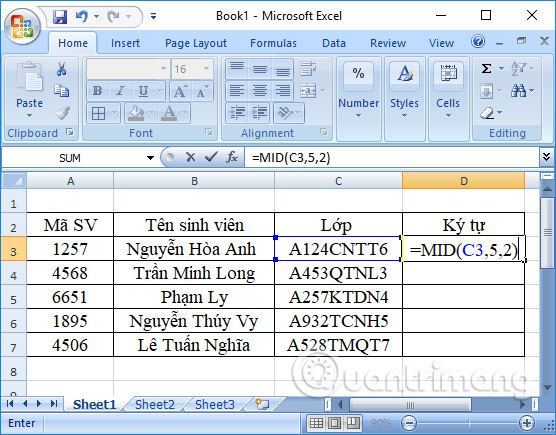Screen dimensions: 556x435
Task: Open the Page Layout ribbon tab
Action: pos(196,43)
